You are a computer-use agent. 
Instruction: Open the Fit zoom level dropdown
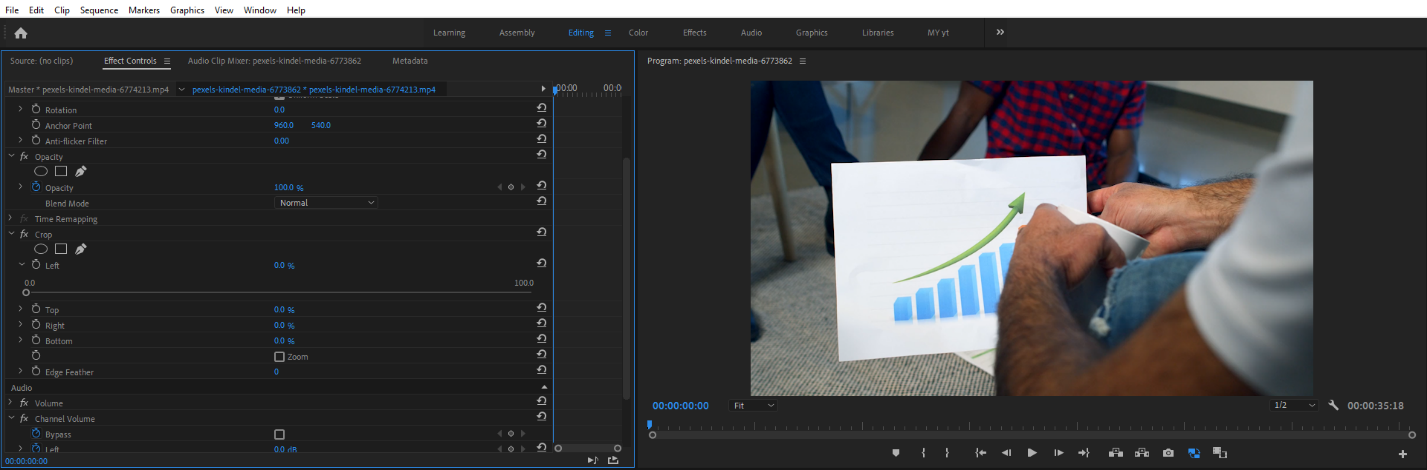(753, 406)
